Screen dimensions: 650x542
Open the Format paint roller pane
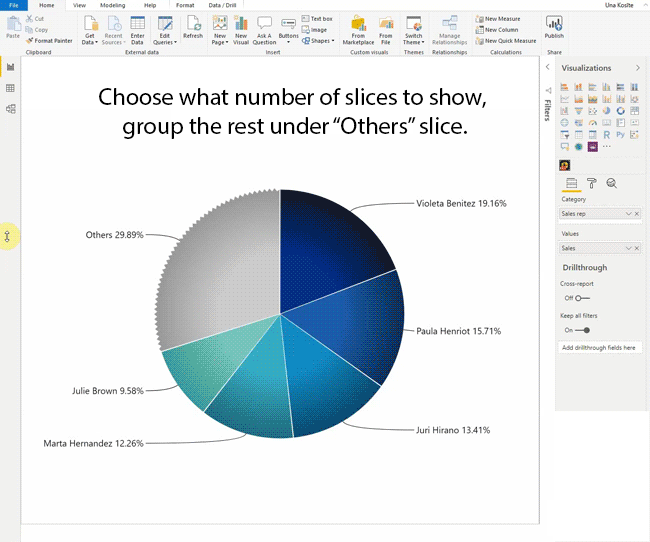coord(592,183)
